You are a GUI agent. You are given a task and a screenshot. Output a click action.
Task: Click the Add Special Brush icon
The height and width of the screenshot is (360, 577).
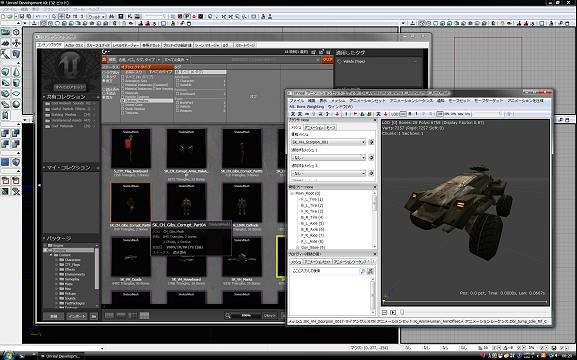(x=5, y=162)
